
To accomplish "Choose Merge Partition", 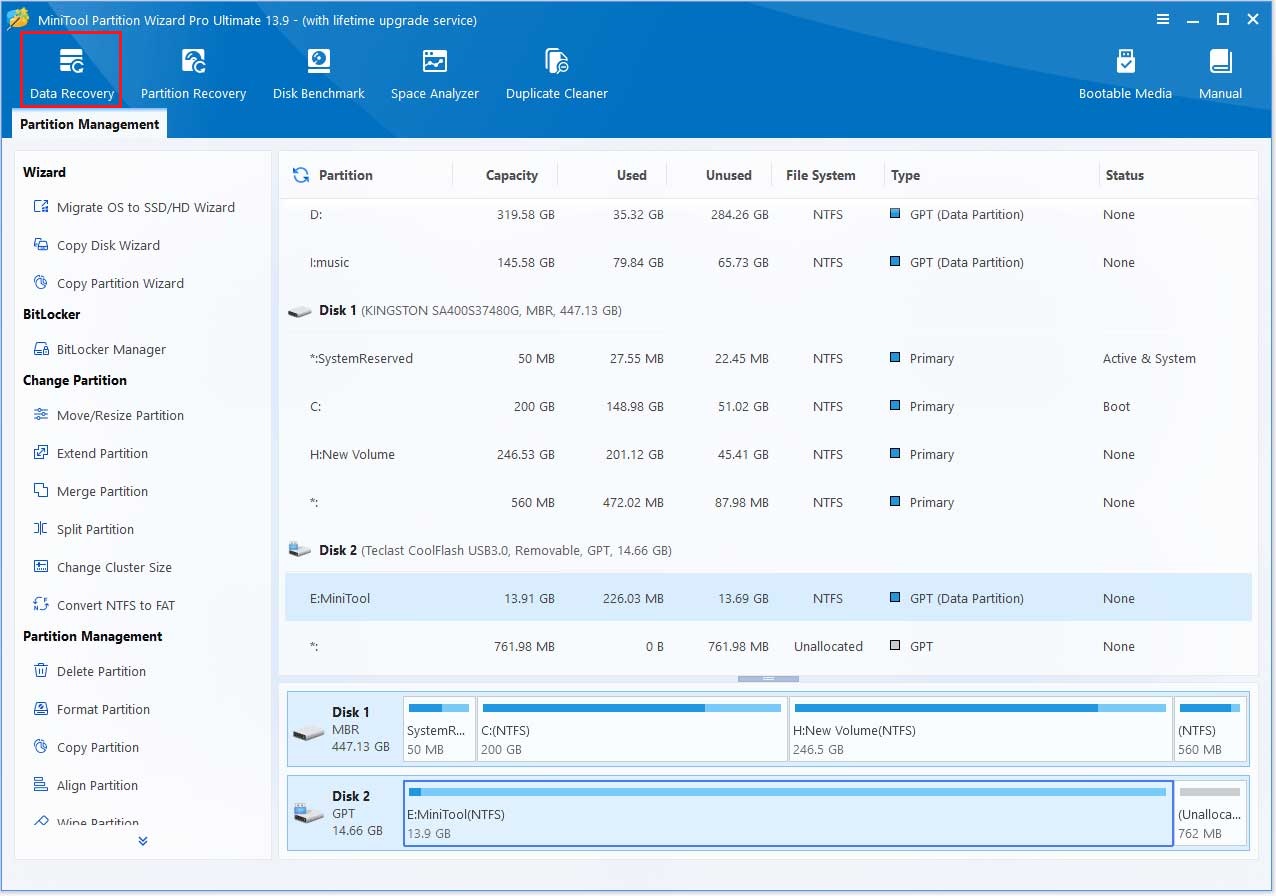I will click(x=90, y=491).
